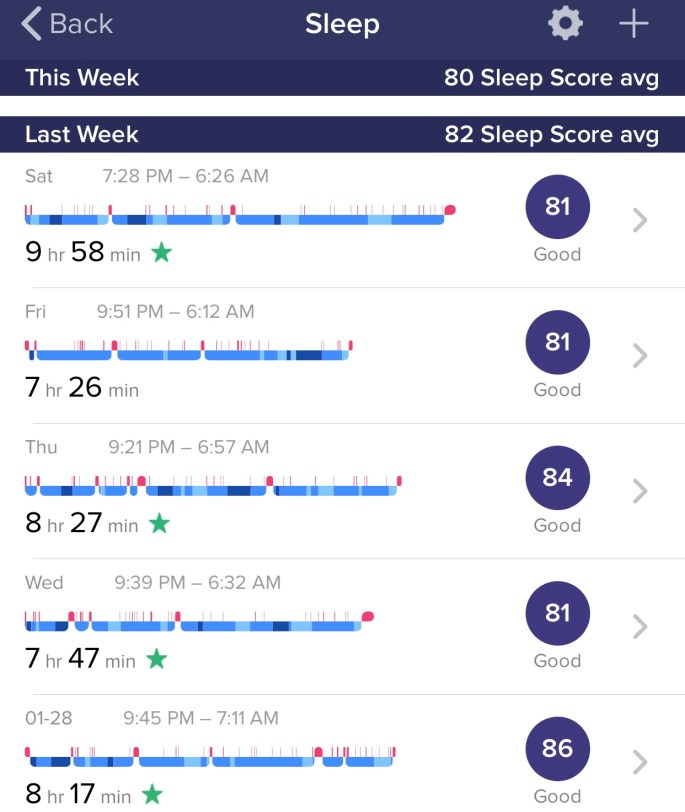Open Friday's sleep score 81 circle
The height and width of the screenshot is (812, 685).
[x=557, y=343]
